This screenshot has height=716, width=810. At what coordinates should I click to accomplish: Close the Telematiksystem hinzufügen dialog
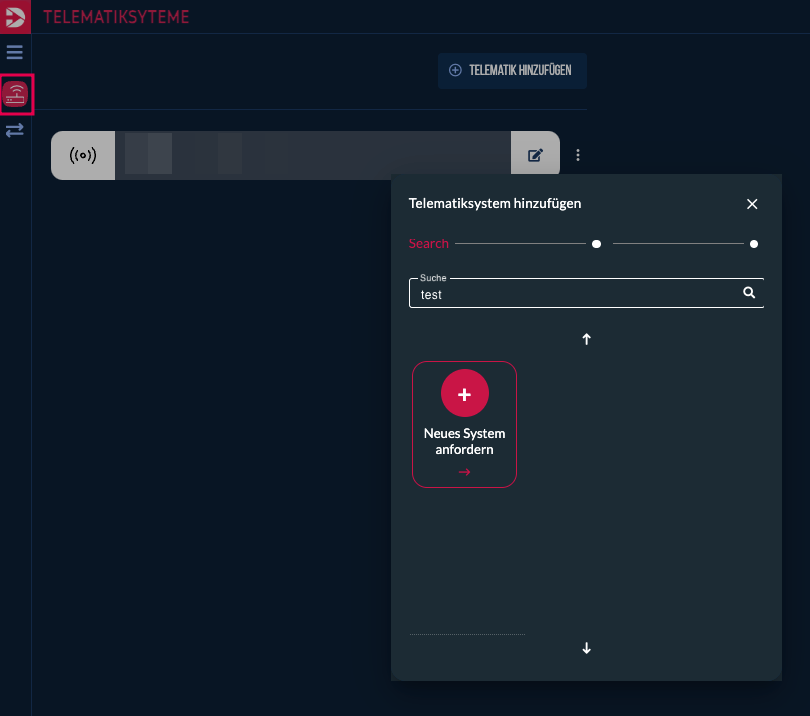(752, 204)
